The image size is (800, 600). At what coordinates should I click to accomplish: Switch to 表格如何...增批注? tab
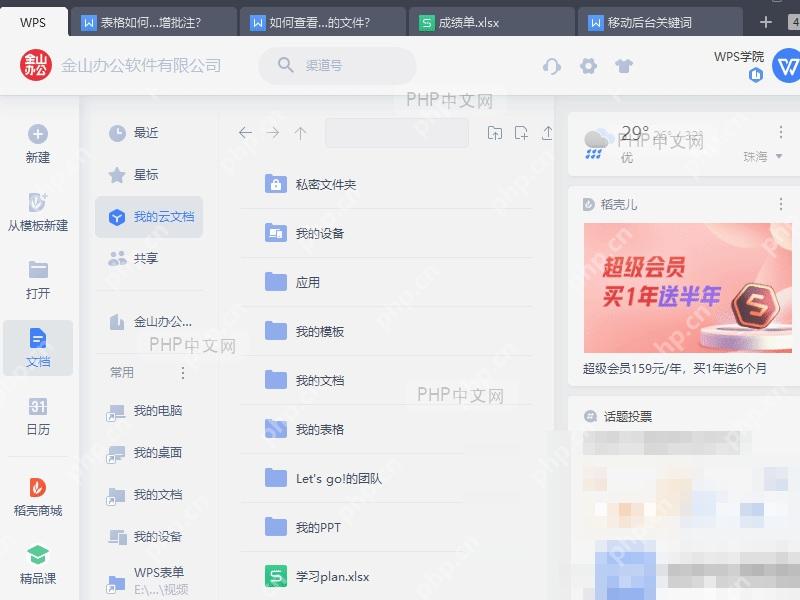click(153, 22)
